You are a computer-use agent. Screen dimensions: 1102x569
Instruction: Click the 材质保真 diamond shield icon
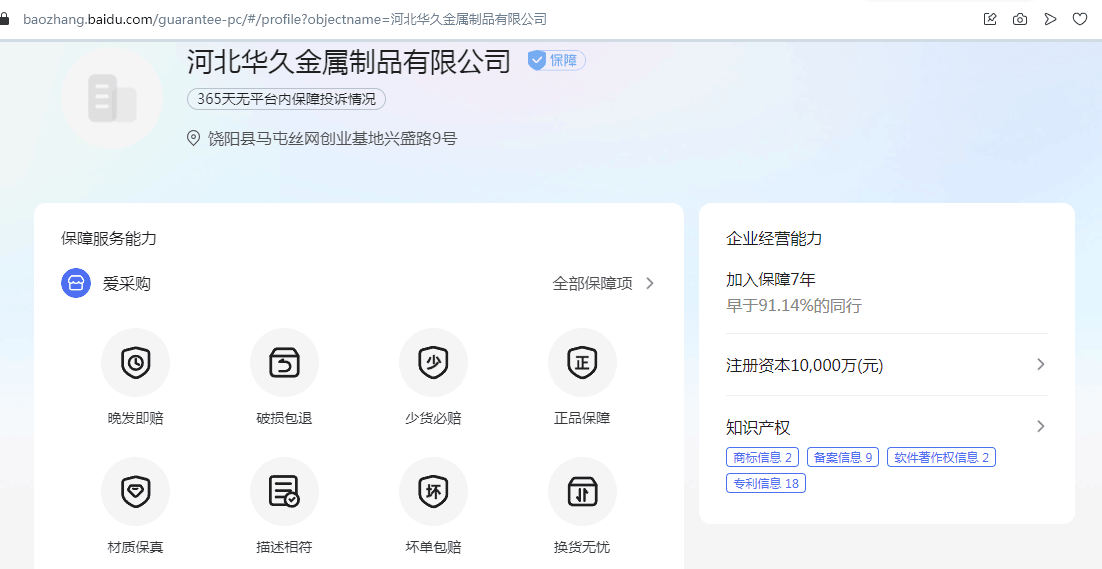click(x=135, y=491)
